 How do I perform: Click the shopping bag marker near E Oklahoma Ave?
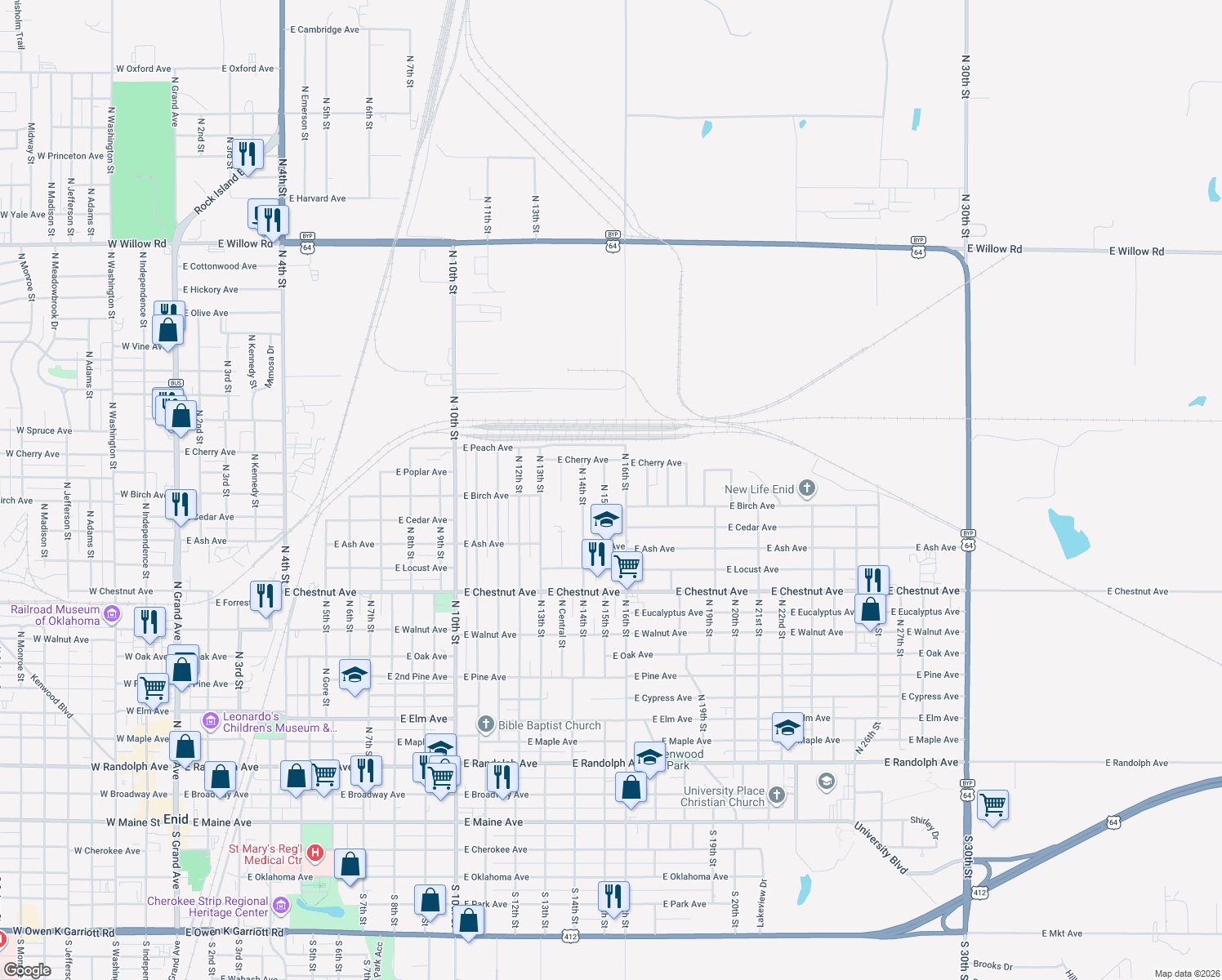point(350,862)
